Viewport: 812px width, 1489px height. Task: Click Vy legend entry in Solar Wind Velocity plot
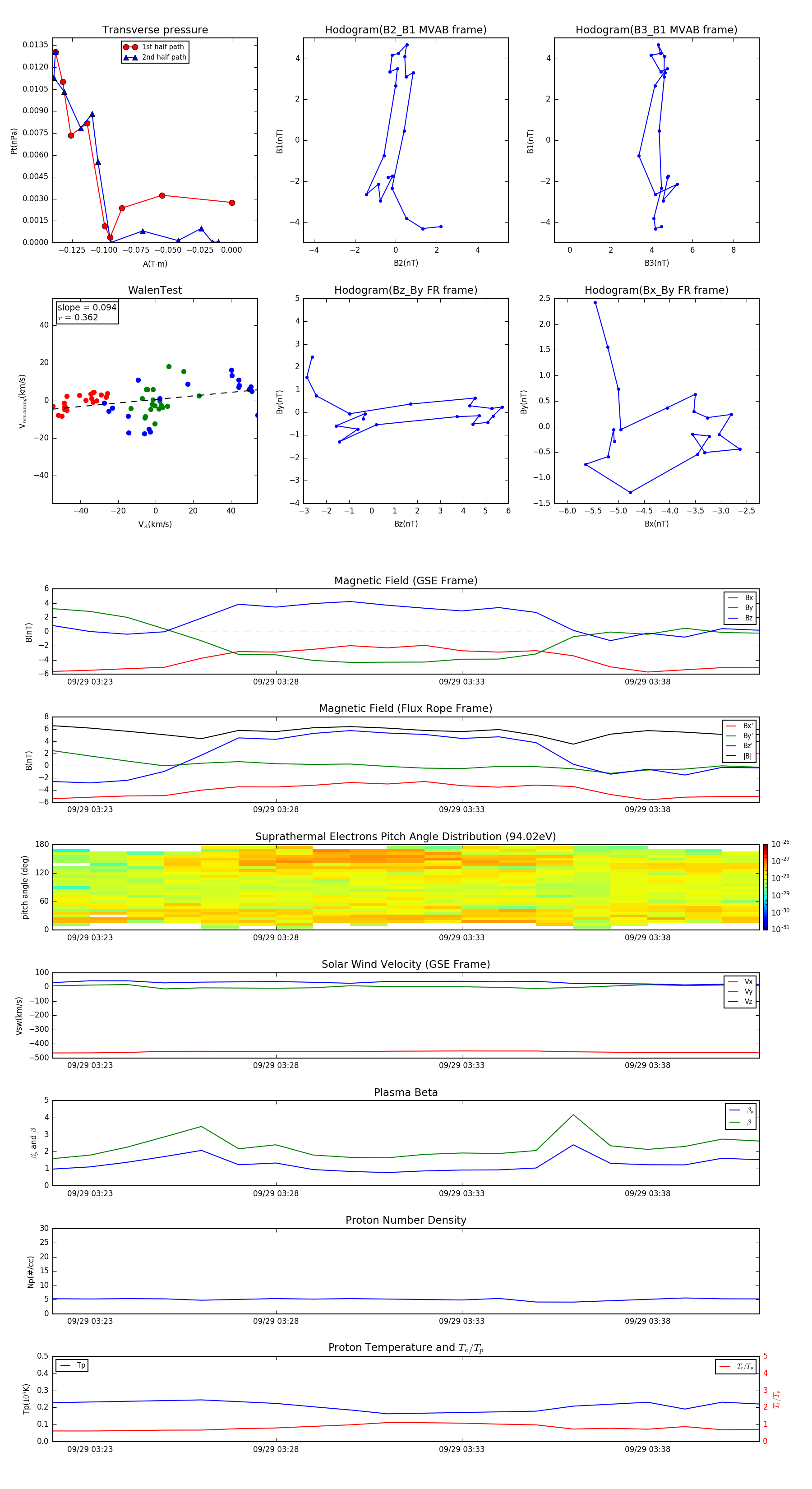740,991
